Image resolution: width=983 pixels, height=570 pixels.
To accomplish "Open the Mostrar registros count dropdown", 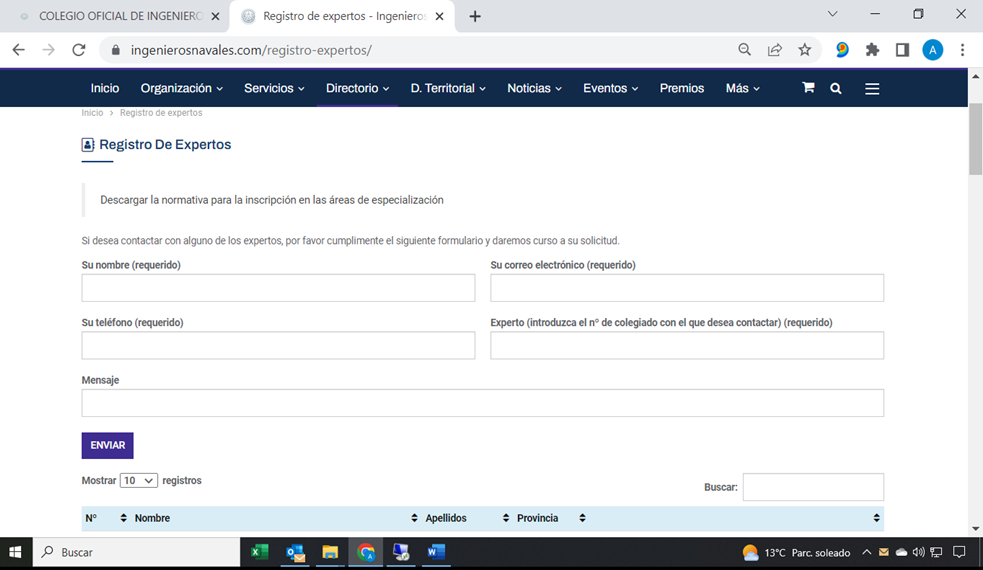I will pos(139,480).
